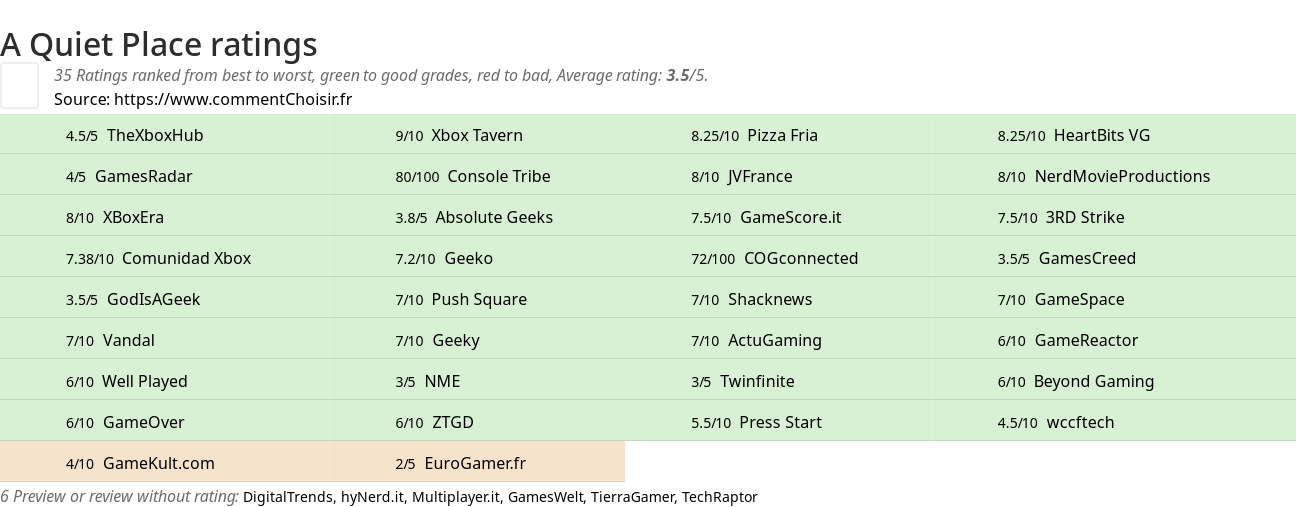This screenshot has height=507, width=1296.
Task: Select the TheXboxHub 4.5/5 rating
Action: [165, 135]
